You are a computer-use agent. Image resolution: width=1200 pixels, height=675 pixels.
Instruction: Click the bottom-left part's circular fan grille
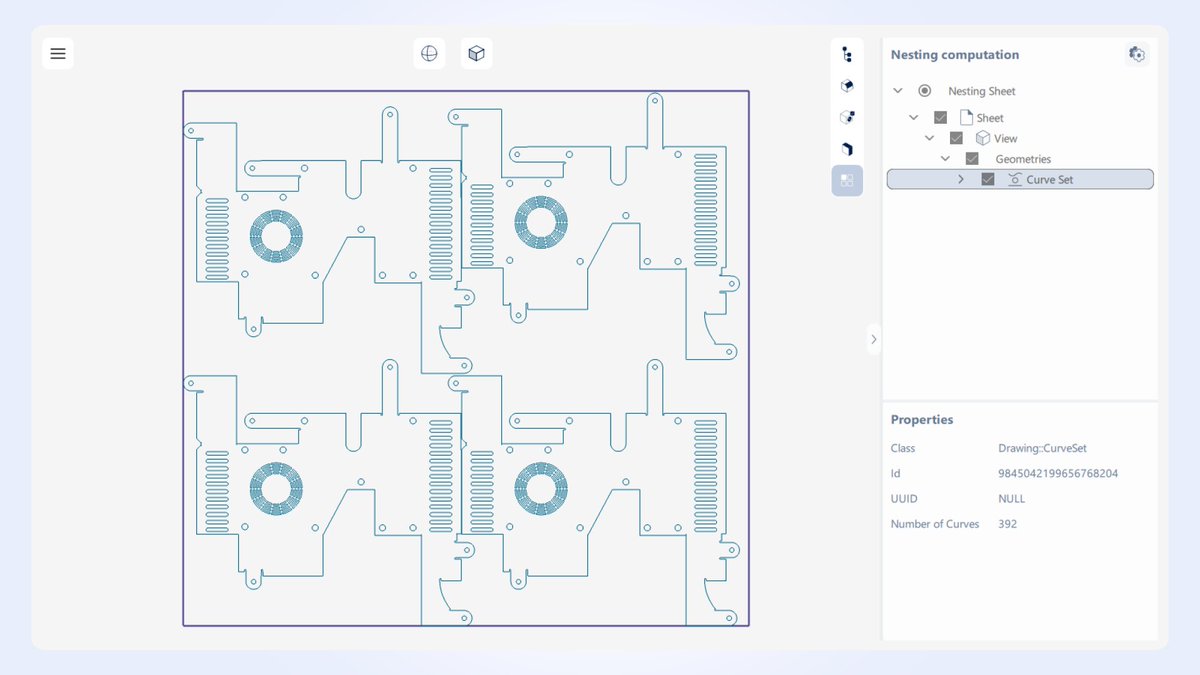click(x=275, y=489)
